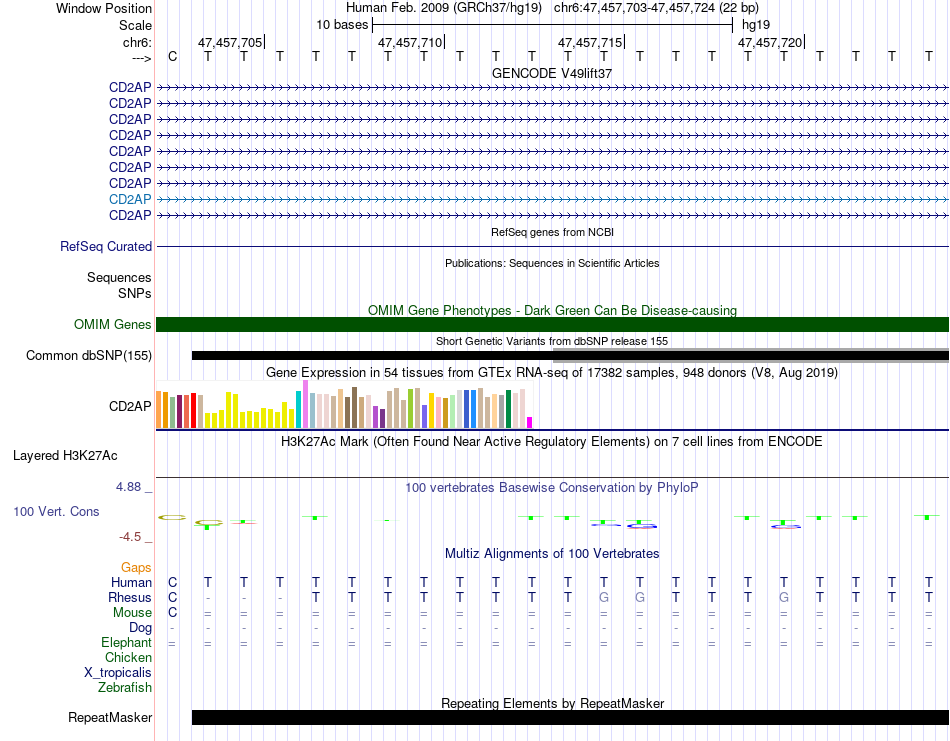Open the OMIM Gene Phenotypes track title

tap(552, 310)
